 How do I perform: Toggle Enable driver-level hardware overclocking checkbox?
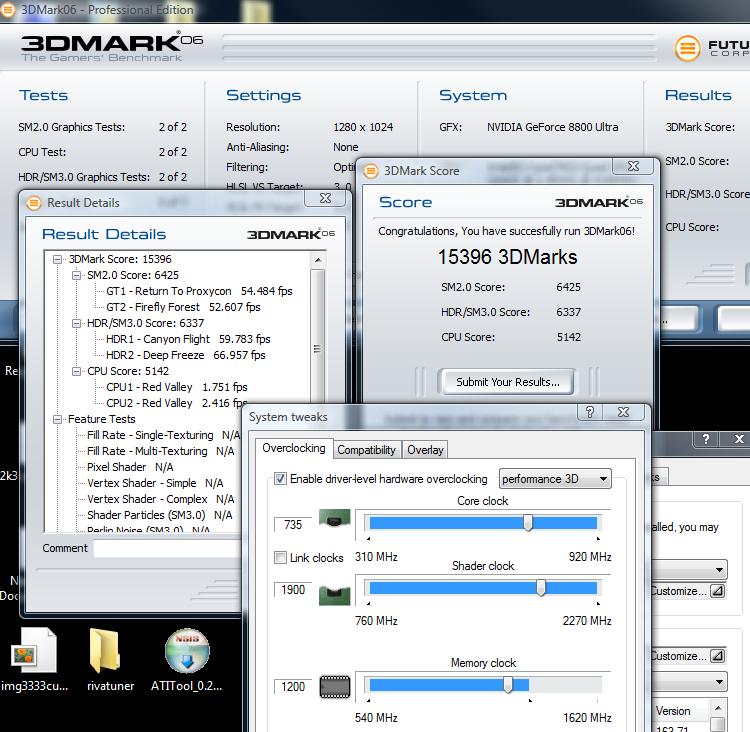point(280,478)
